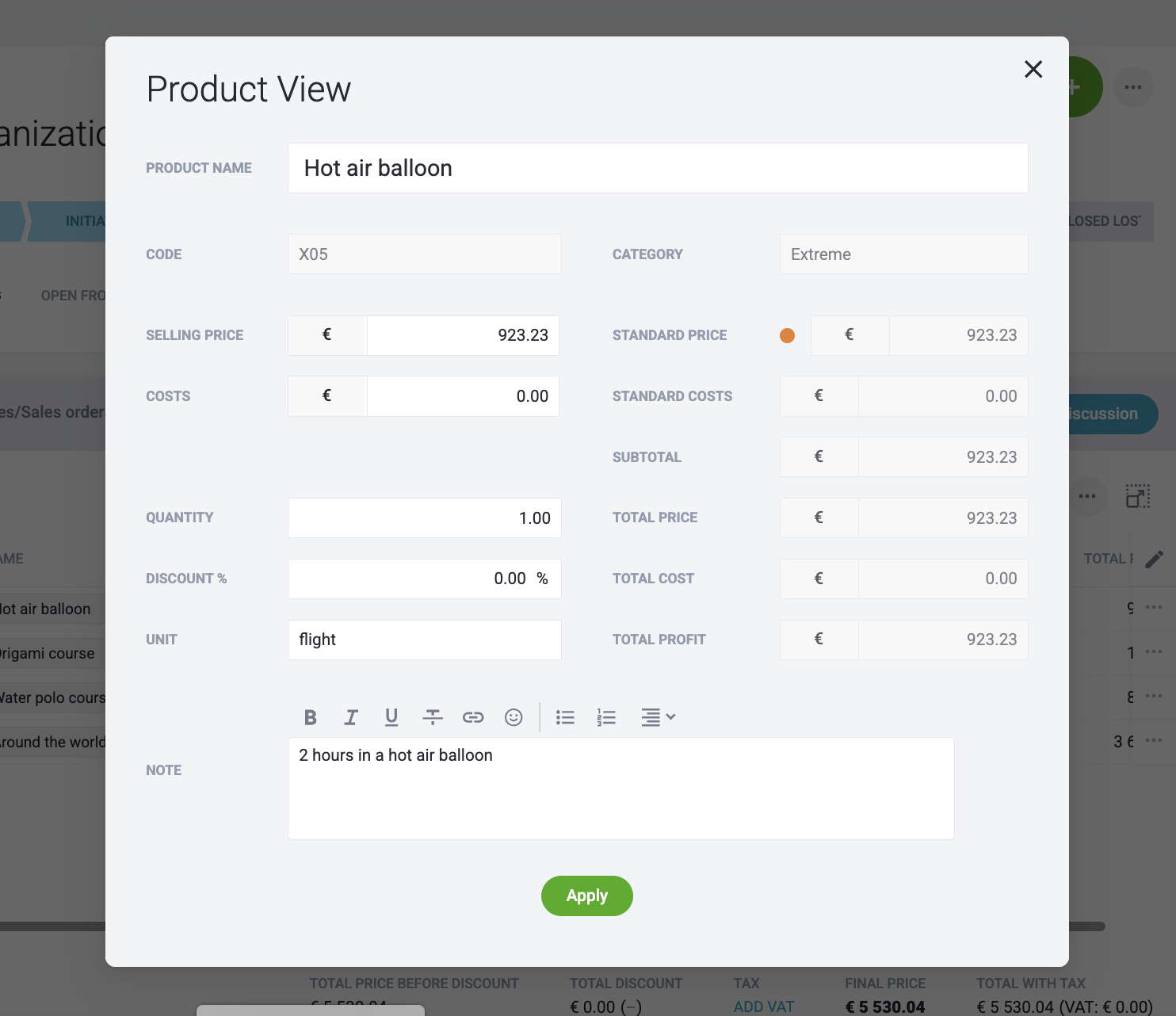This screenshot has height=1016, width=1176.
Task: Edit the Product Name field
Action: [x=658, y=168]
